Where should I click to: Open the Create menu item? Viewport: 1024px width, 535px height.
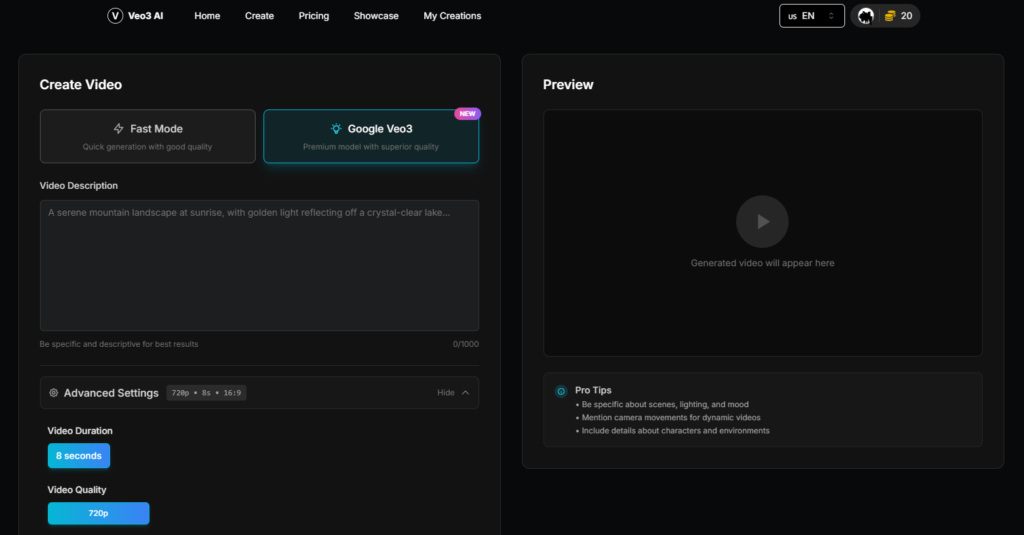(259, 16)
